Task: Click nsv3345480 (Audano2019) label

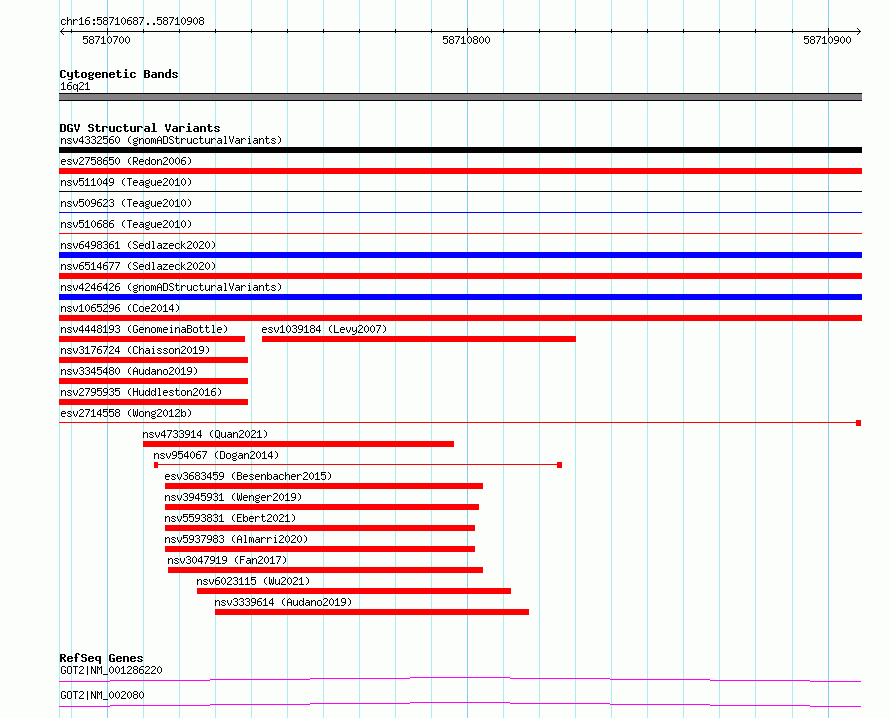Action: (129, 371)
